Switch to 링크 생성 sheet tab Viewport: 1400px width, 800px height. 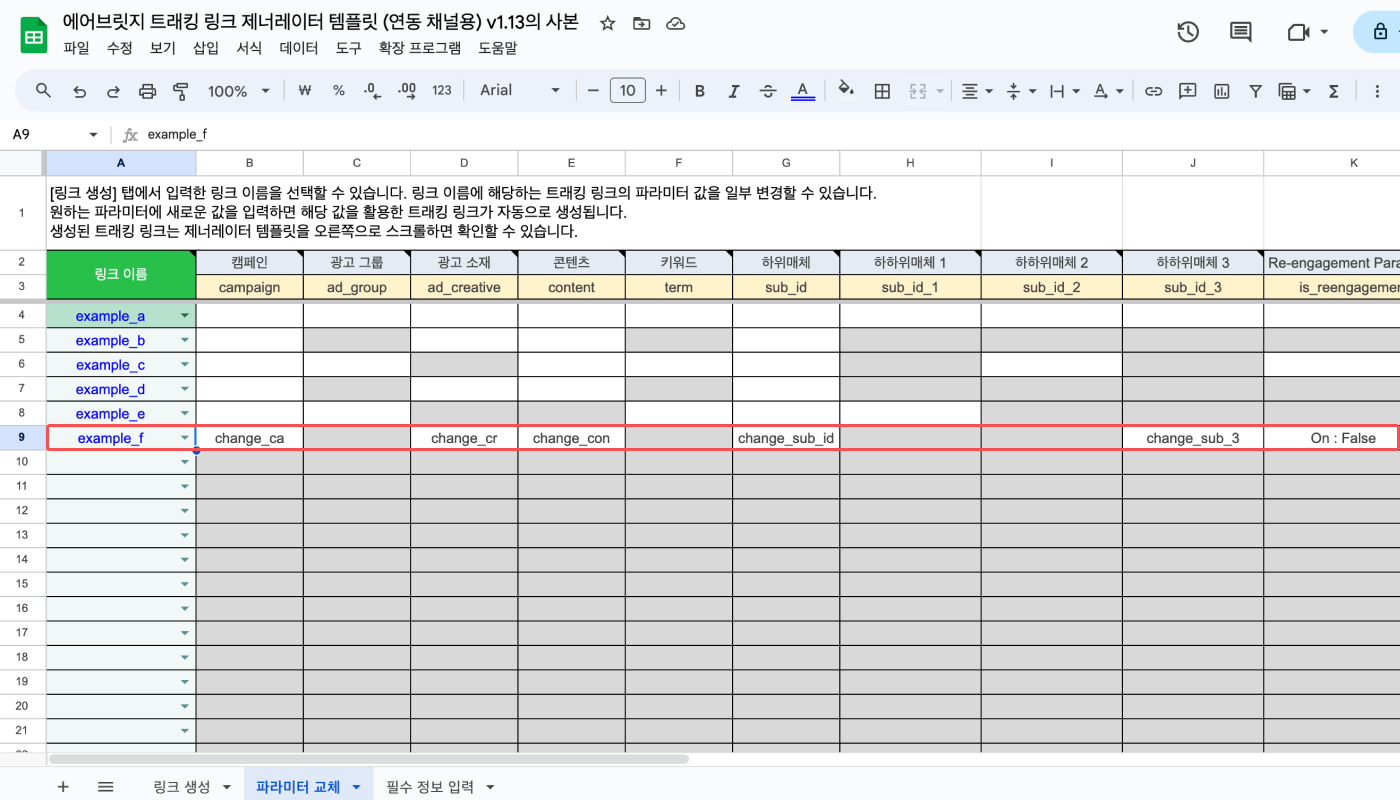pos(182,787)
